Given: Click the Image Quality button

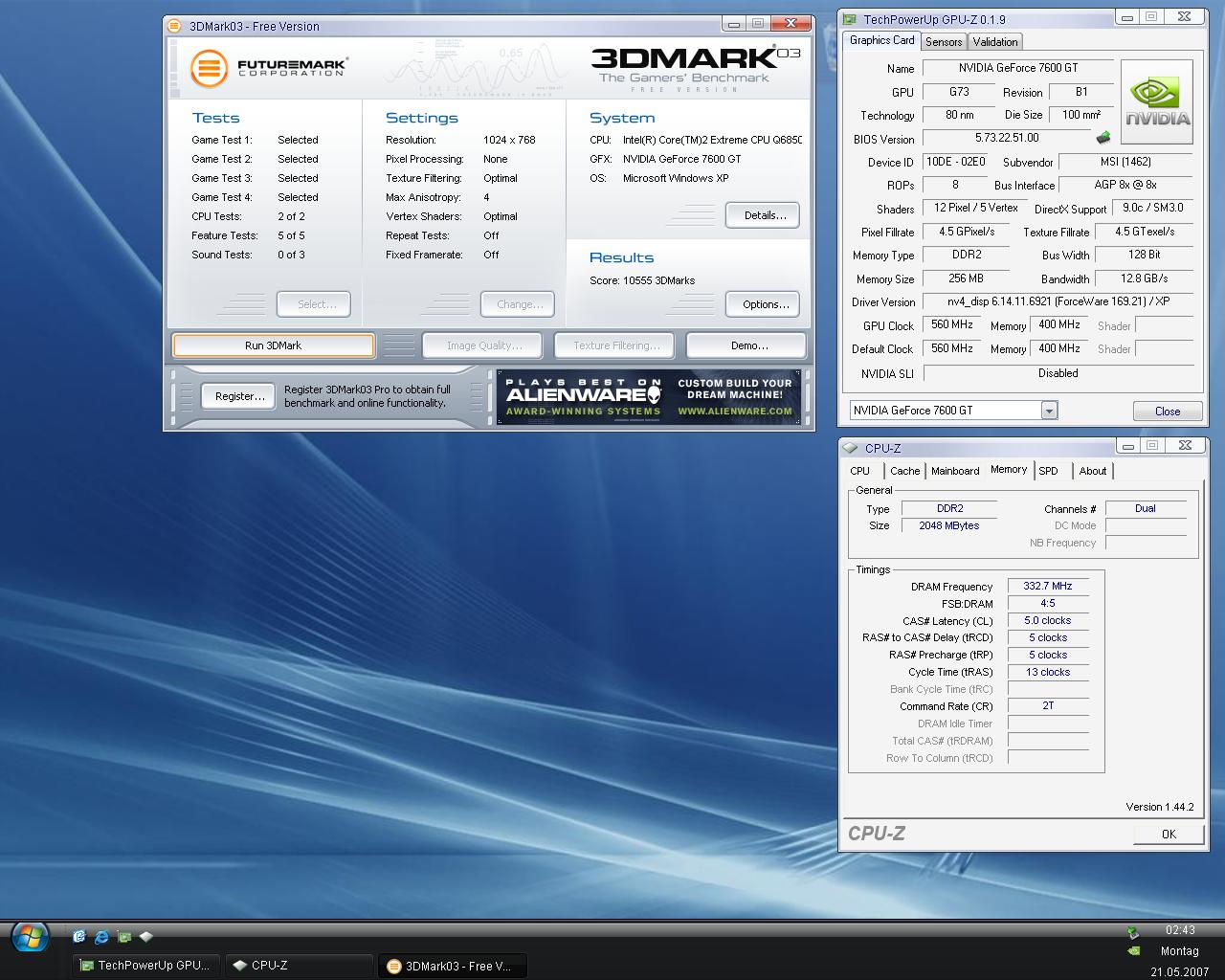Looking at the screenshot, I should pos(482,345).
